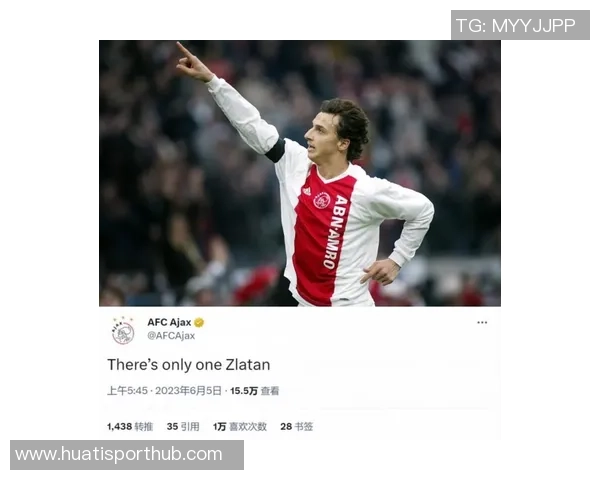Click the tweet text 'There's only one Zlatan'

click(189, 365)
